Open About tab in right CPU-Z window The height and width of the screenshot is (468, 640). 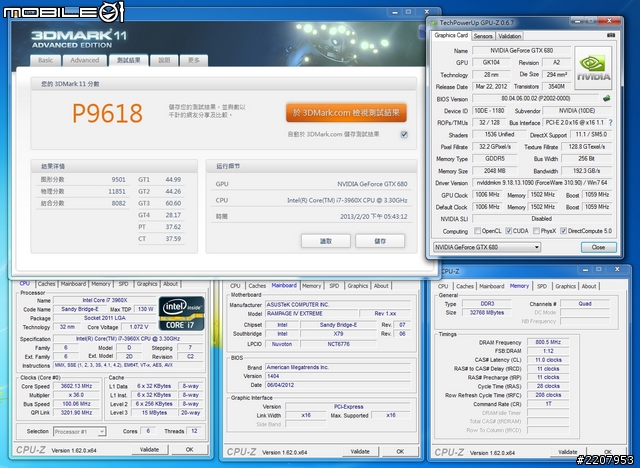point(589,286)
